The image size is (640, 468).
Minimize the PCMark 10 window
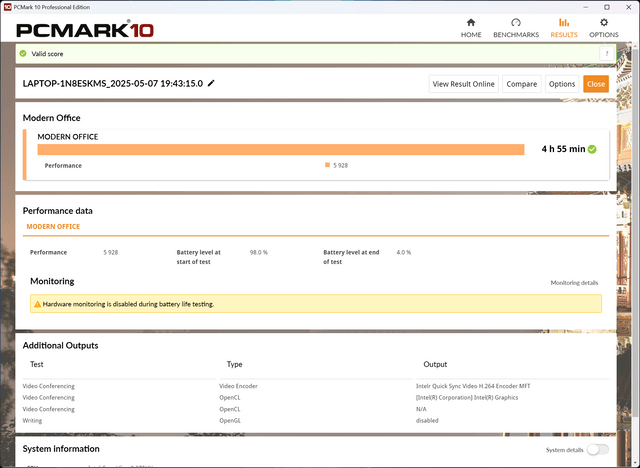tap(586, 7)
